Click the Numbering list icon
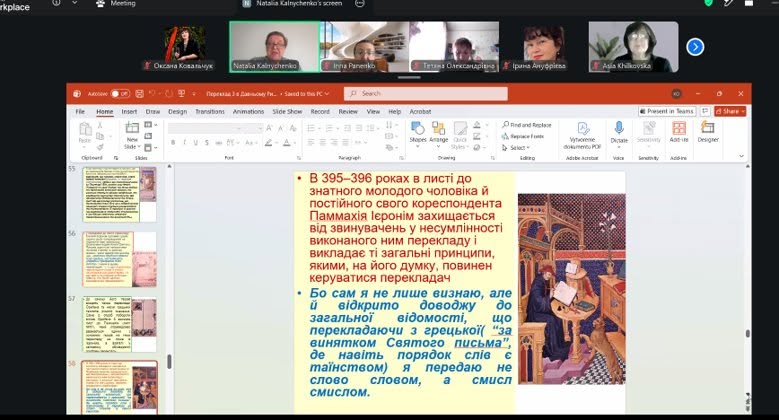Screen dimensions: 779x420 tap(329, 129)
